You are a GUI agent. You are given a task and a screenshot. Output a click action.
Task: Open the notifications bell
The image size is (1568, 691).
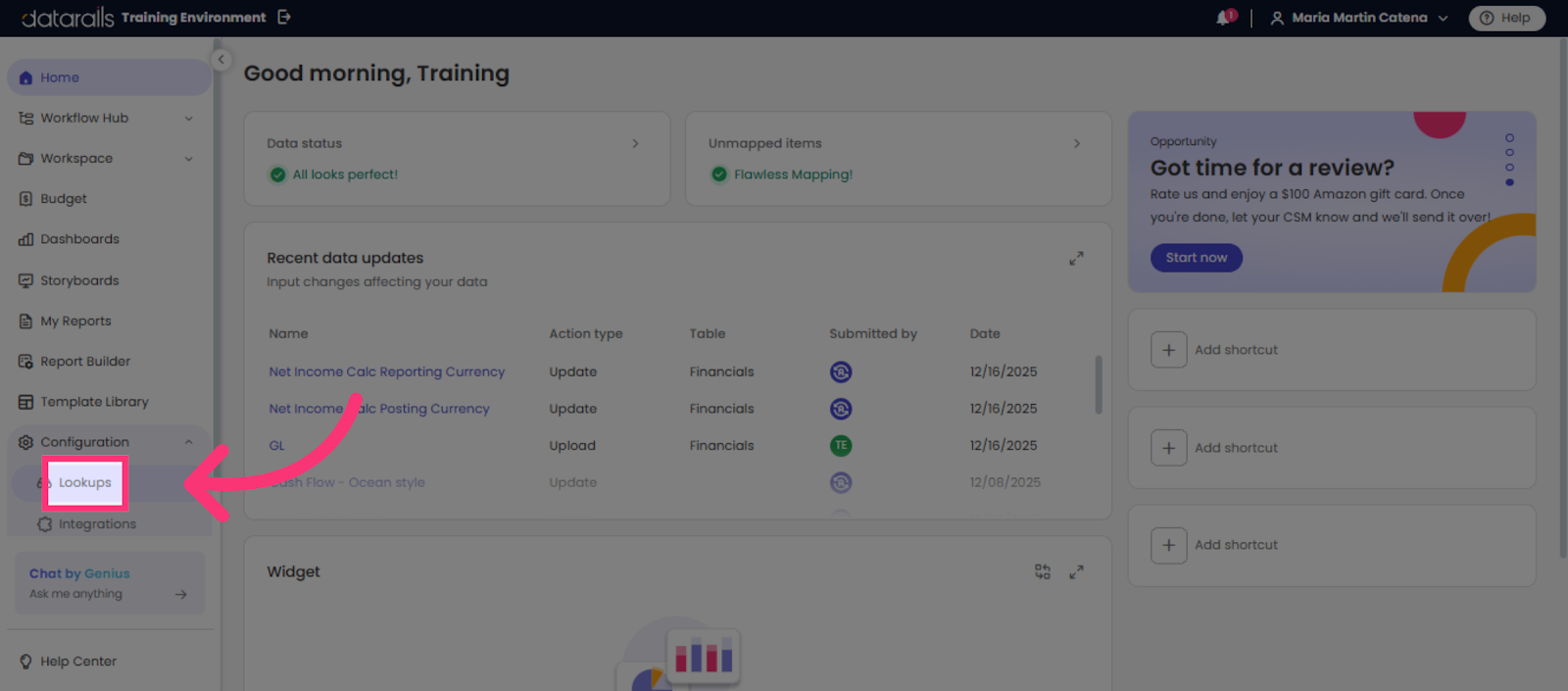(1225, 17)
